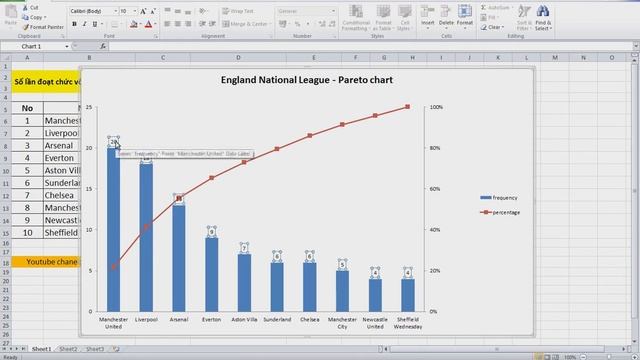The width and height of the screenshot is (640, 360).
Task: Click the accounting number format icon
Action: [282, 24]
